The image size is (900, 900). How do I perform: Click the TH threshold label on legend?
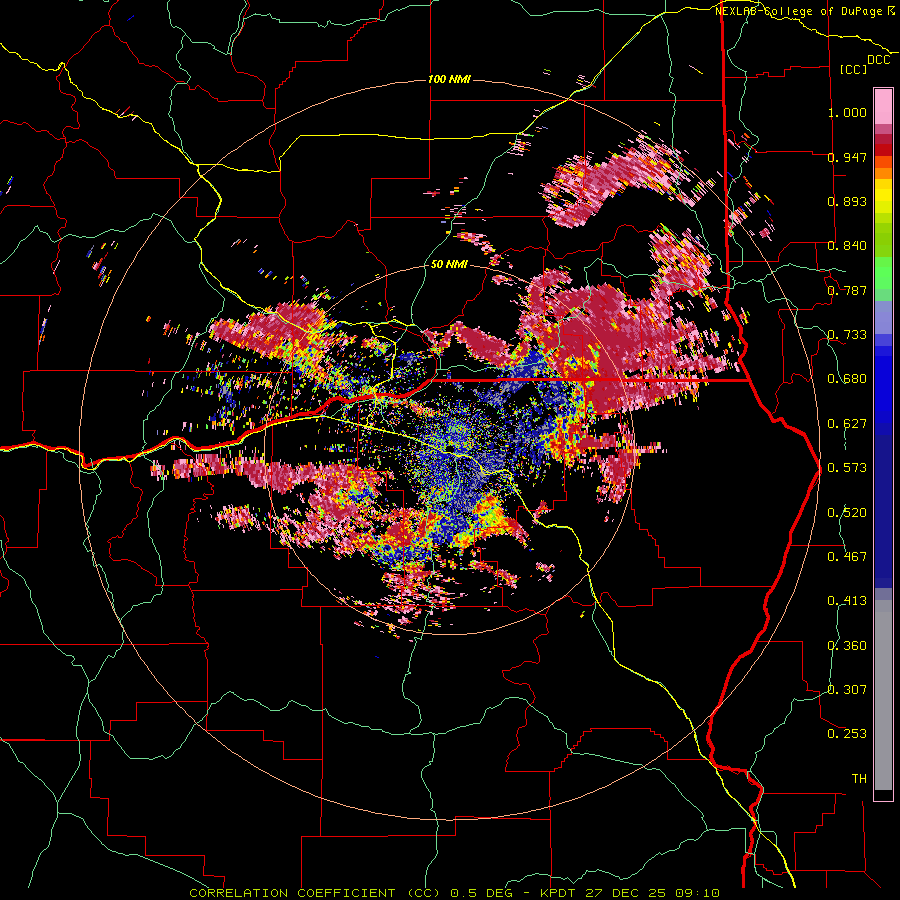coord(859,779)
